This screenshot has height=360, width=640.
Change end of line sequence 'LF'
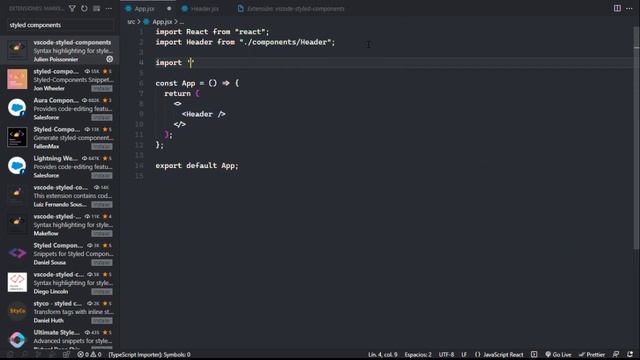pyautogui.click(x=464, y=354)
